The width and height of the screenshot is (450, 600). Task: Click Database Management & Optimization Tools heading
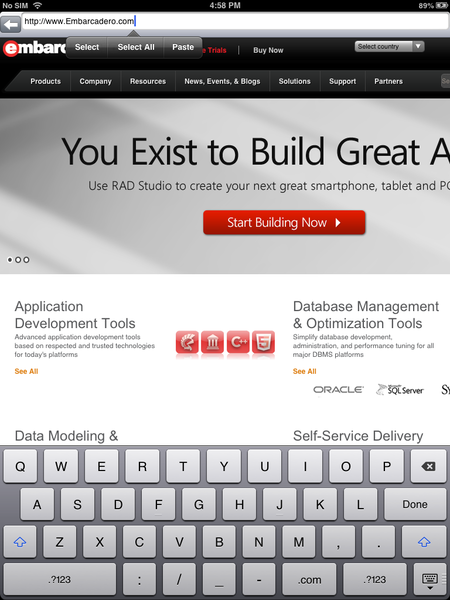point(366,315)
